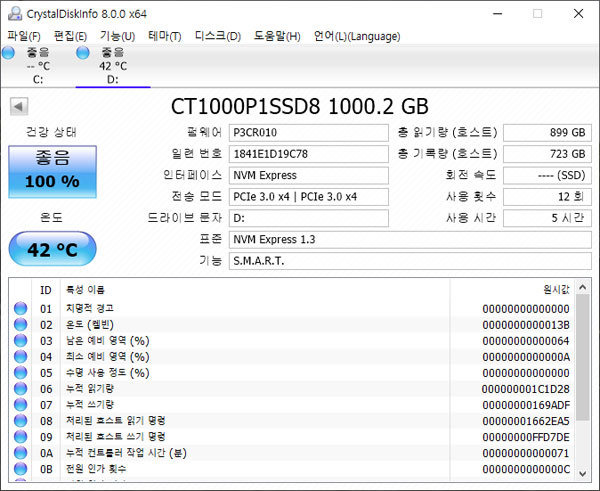Minimize the CrystalDiskInfo window
This screenshot has height=491, width=600.
pyautogui.click(x=497, y=14)
